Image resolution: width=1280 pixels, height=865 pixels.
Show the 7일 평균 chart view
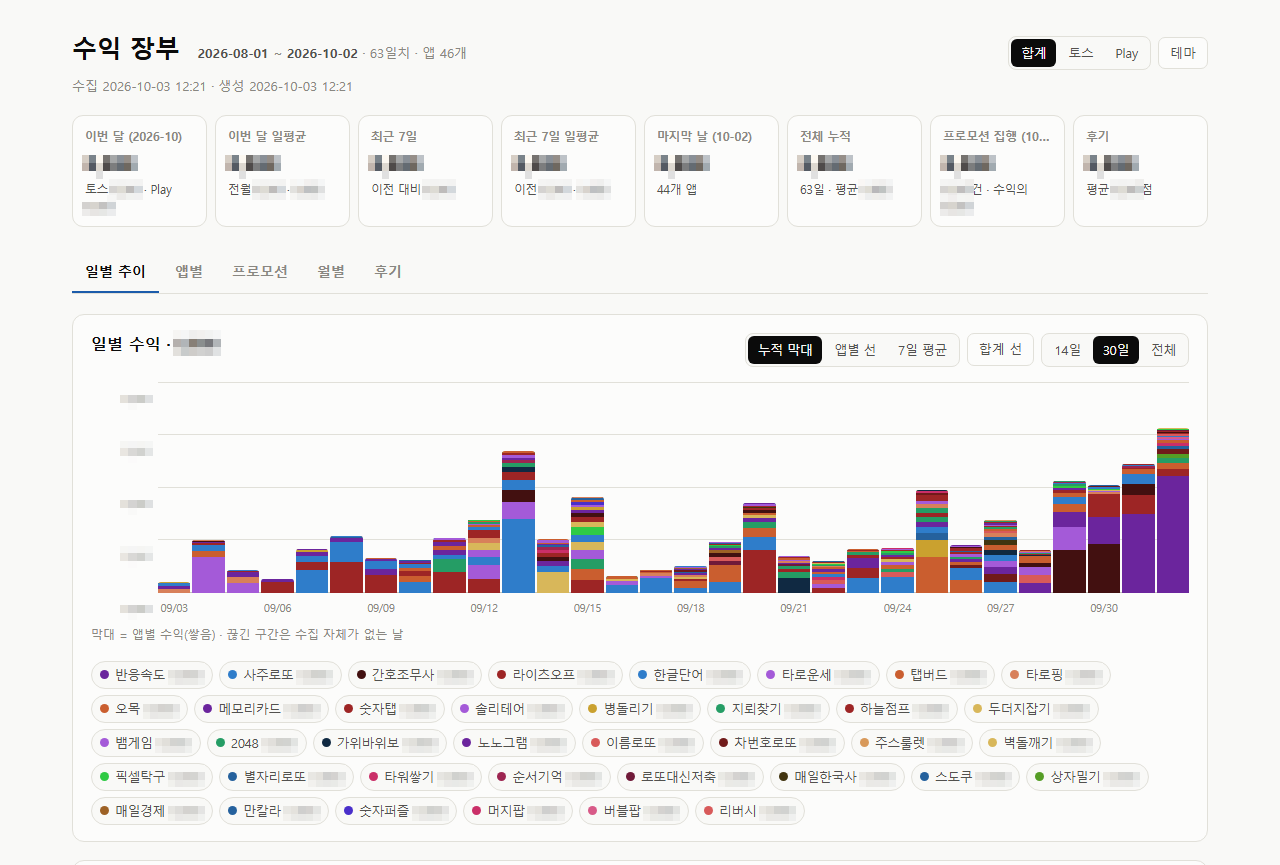[921, 350]
